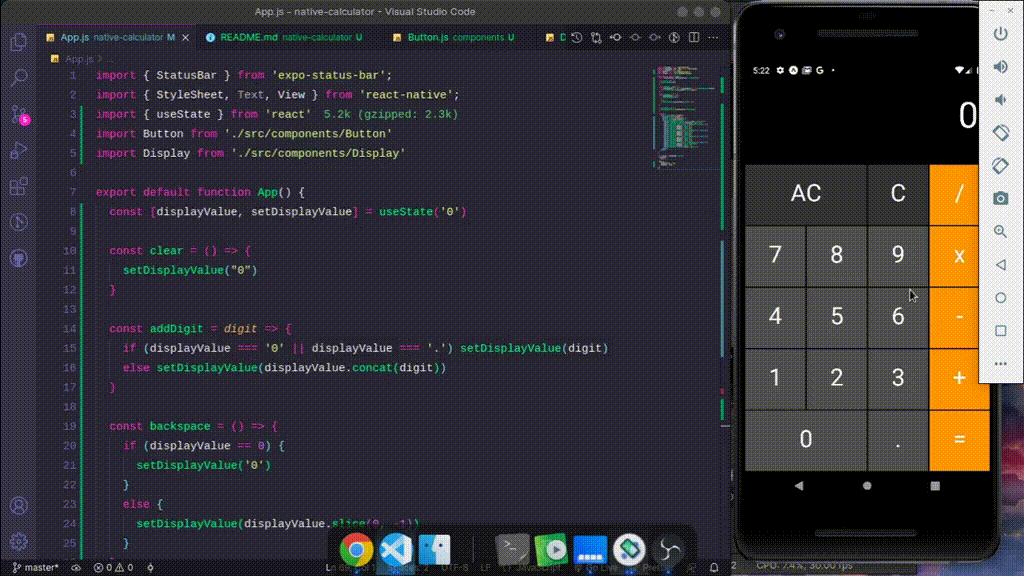The width and height of the screenshot is (1024, 576).
Task: Open the GitHub view in the activity bar
Action: pyautogui.click(x=18, y=259)
